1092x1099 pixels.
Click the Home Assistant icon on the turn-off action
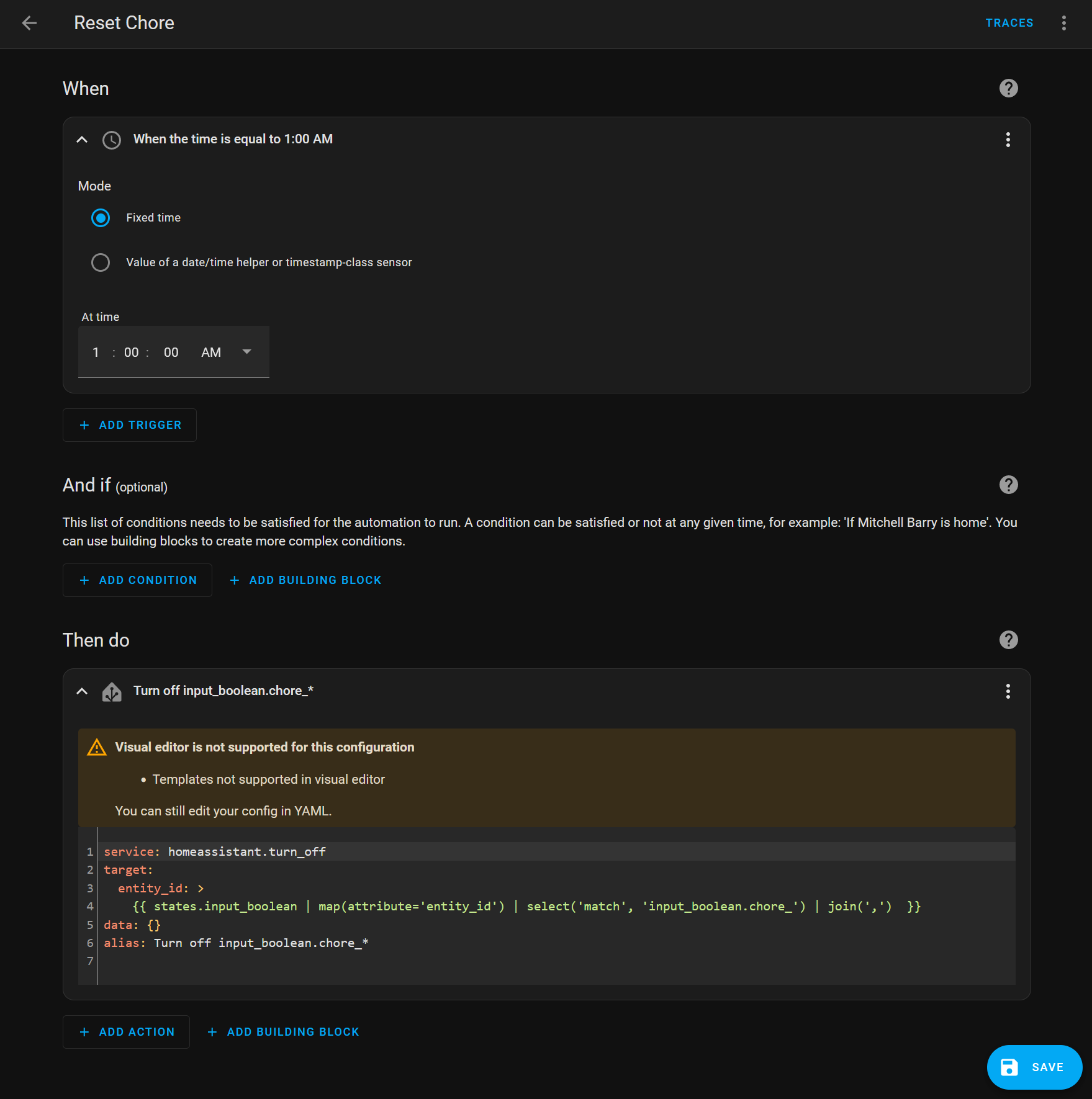coord(111,691)
